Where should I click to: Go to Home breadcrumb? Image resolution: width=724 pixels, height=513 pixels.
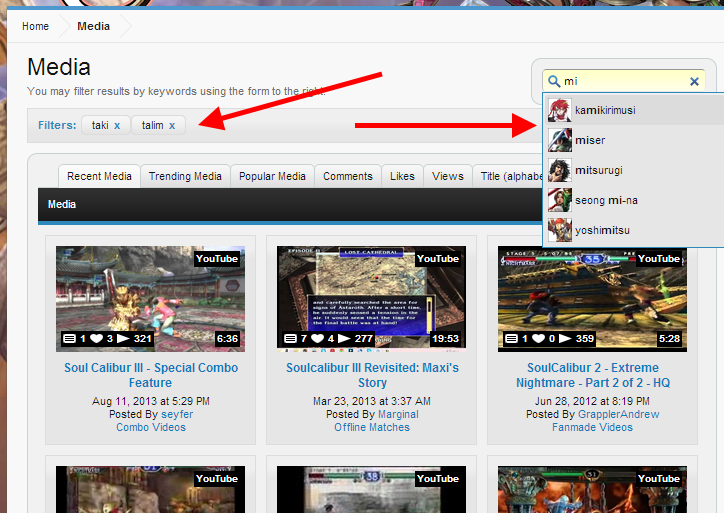tap(35, 26)
